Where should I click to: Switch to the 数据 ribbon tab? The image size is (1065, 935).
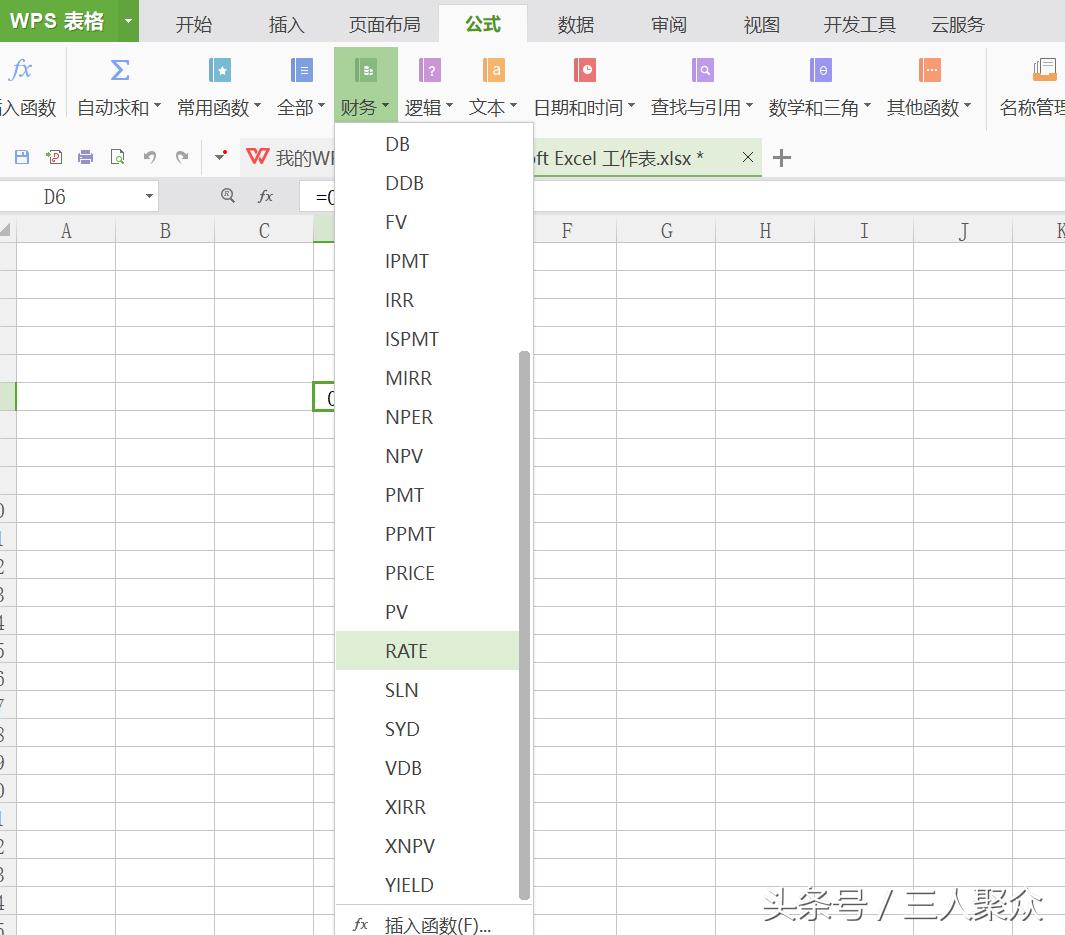point(575,24)
